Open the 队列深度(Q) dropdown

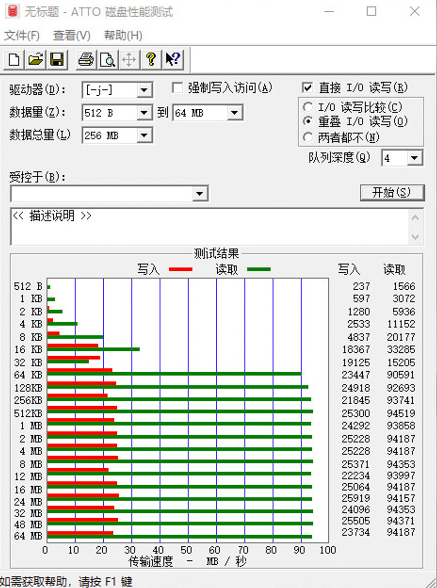coord(414,158)
